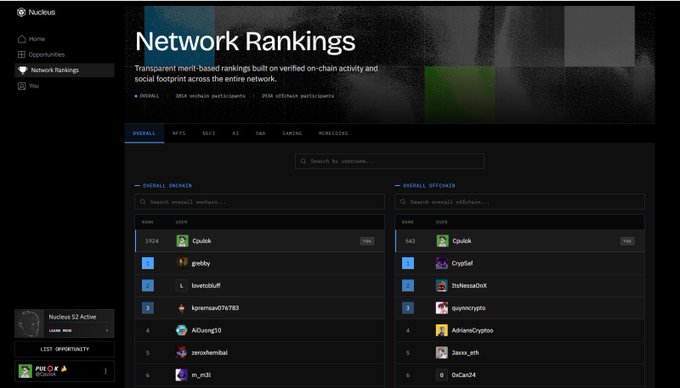Image resolution: width=680 pixels, height=388 pixels.
Task: Click quynncrypto username
Action: pos(469,308)
